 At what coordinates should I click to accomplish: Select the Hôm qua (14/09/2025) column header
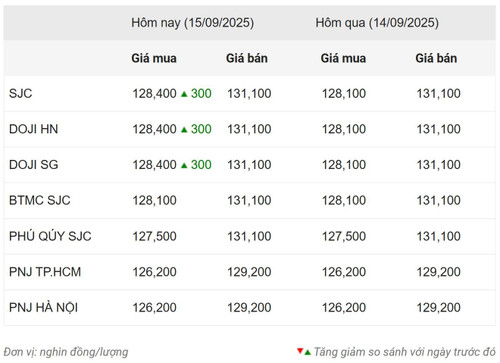coord(377,23)
